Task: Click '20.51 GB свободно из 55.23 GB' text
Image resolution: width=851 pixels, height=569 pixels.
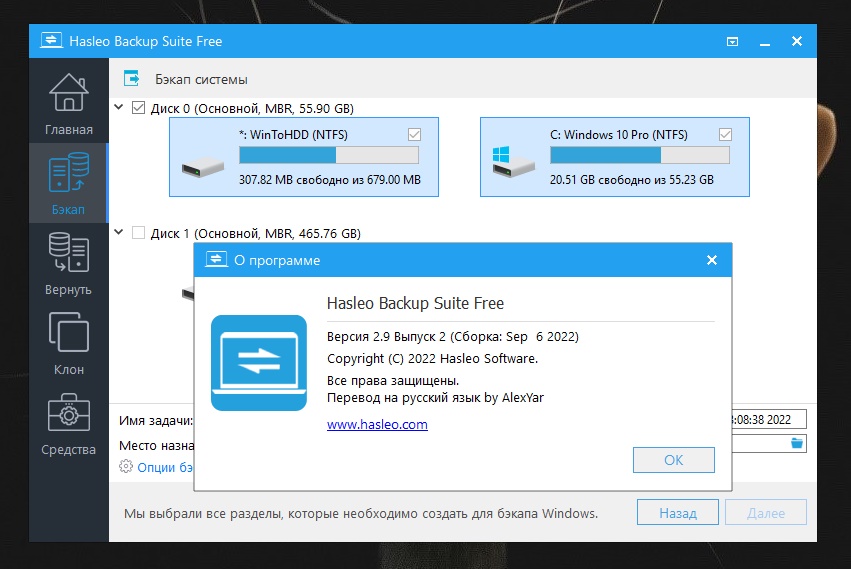Action: [632, 180]
